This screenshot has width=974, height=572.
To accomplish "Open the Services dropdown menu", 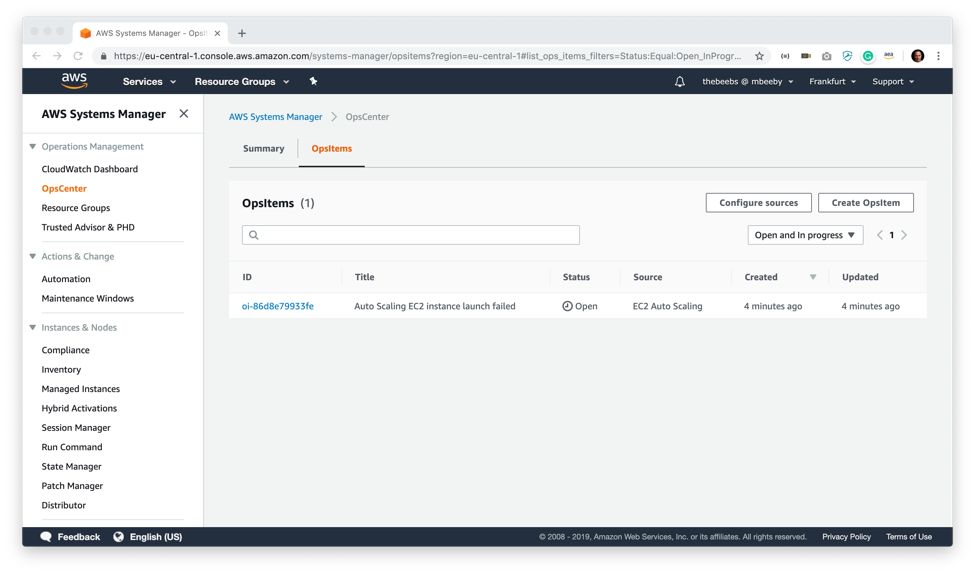I will (149, 81).
